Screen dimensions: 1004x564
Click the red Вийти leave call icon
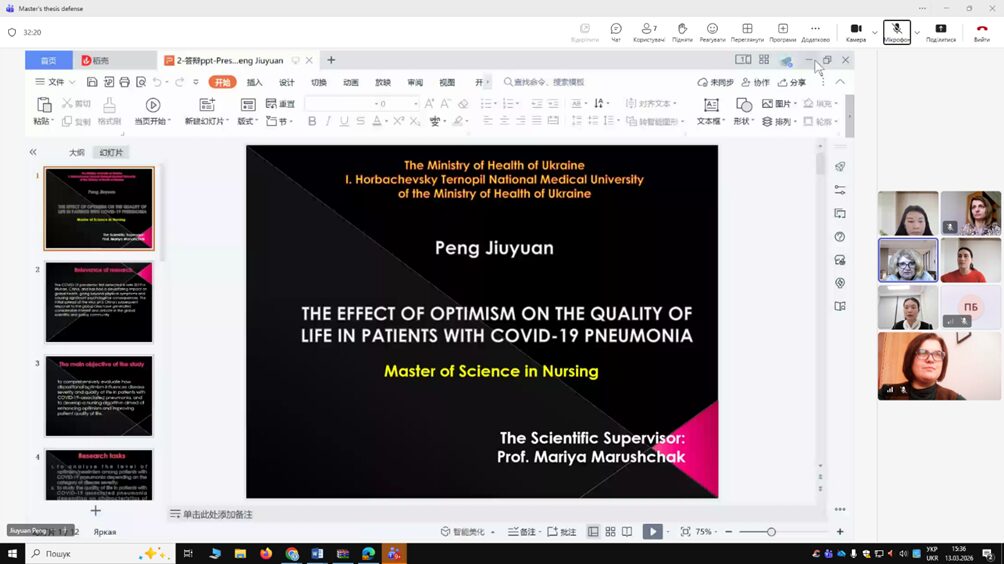pyautogui.click(x=982, y=29)
